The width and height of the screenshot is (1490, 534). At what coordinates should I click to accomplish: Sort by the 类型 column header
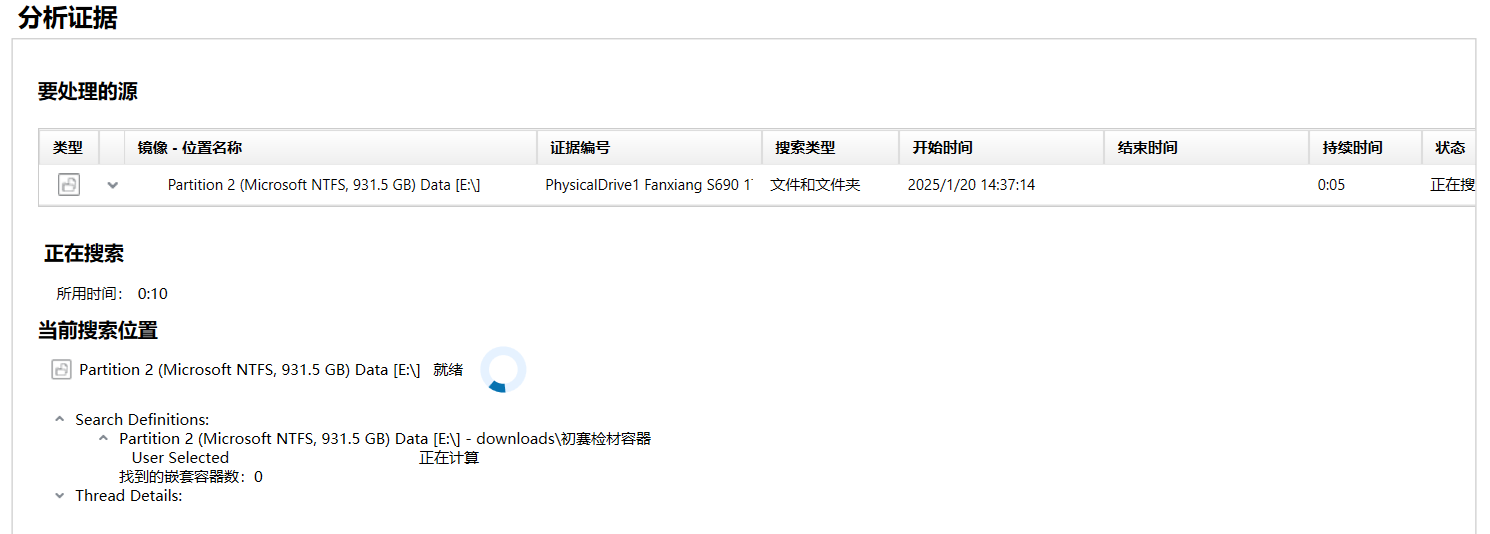68,148
